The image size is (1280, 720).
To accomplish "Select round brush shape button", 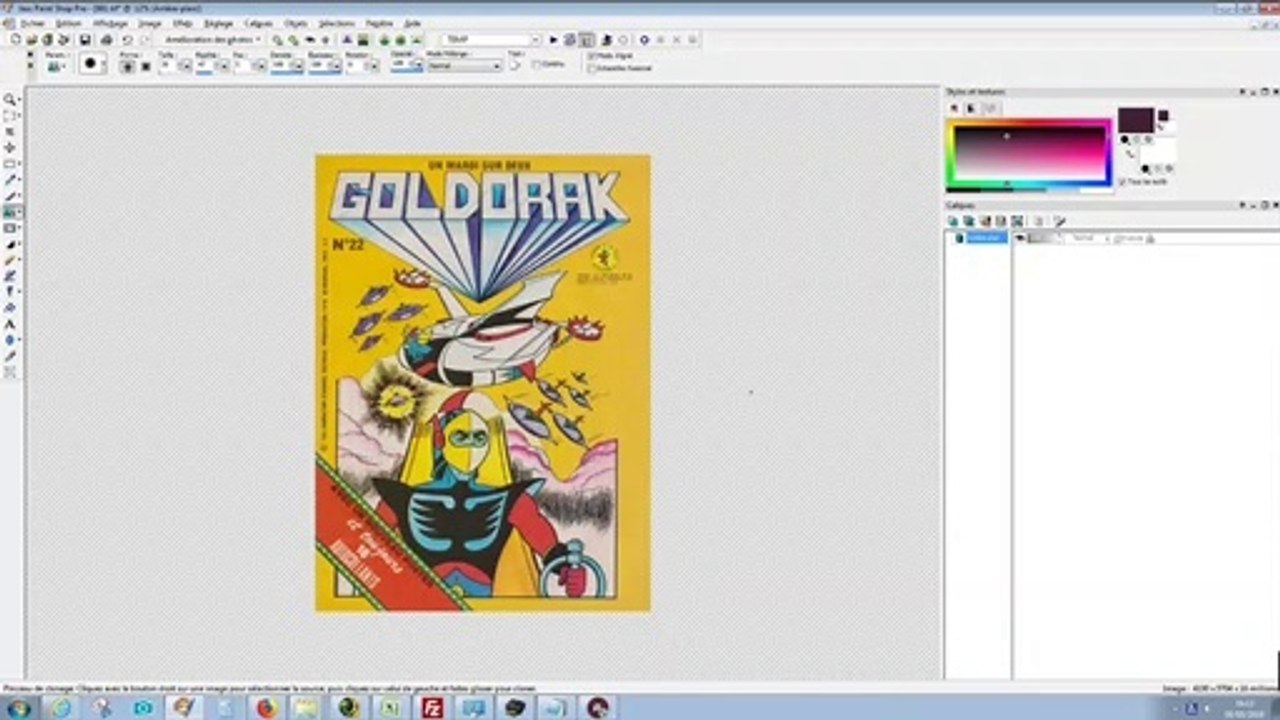I will click(x=128, y=66).
